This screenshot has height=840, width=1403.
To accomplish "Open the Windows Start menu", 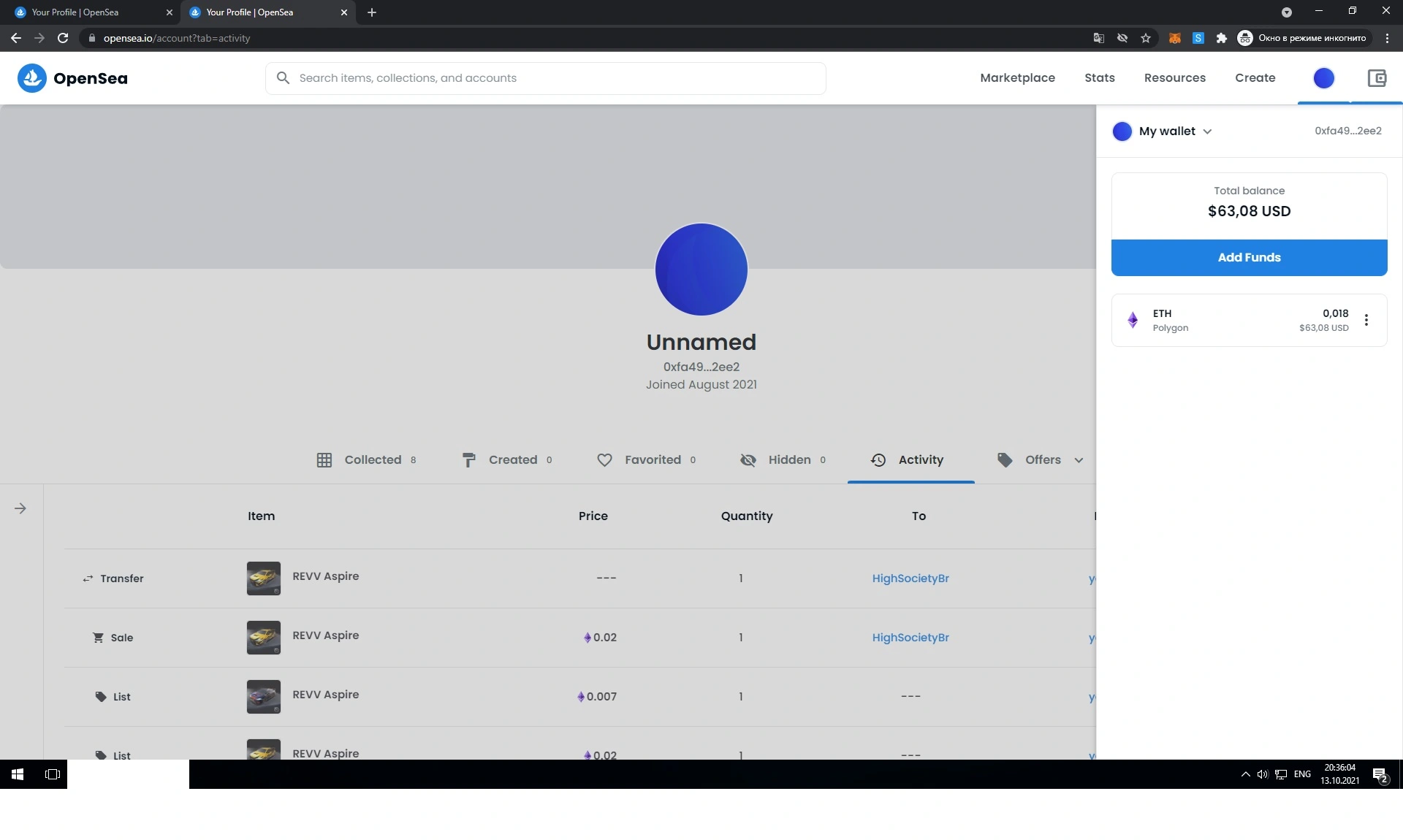I will tap(17, 774).
